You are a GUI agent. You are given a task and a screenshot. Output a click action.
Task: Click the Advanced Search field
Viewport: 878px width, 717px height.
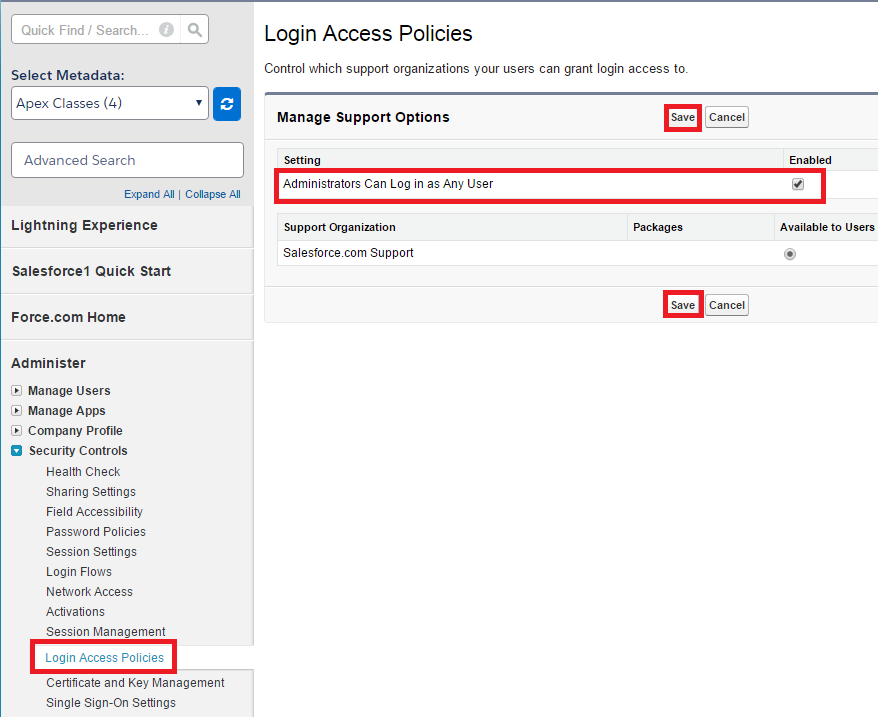click(127, 160)
